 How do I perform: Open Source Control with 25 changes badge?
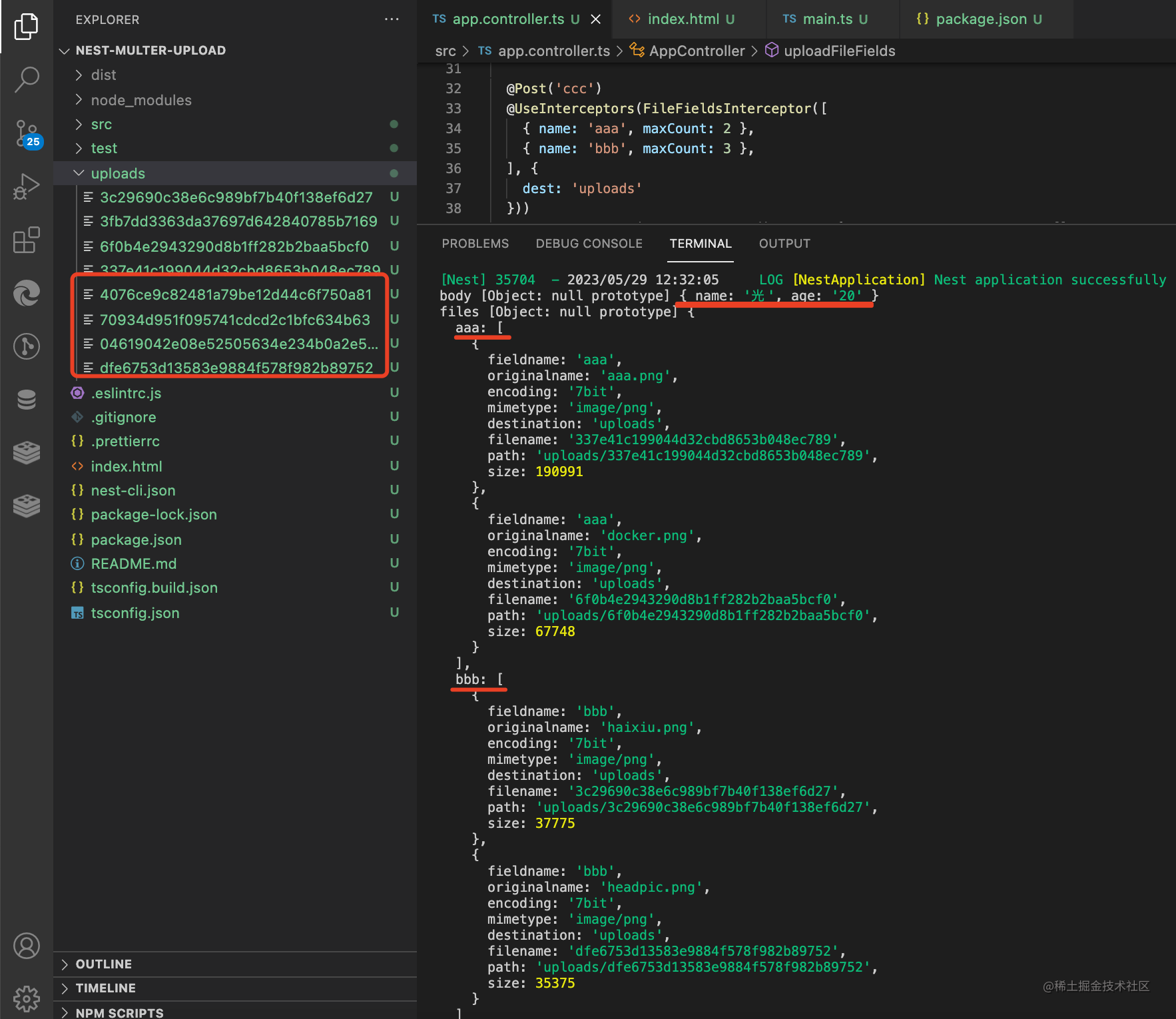coord(27,134)
